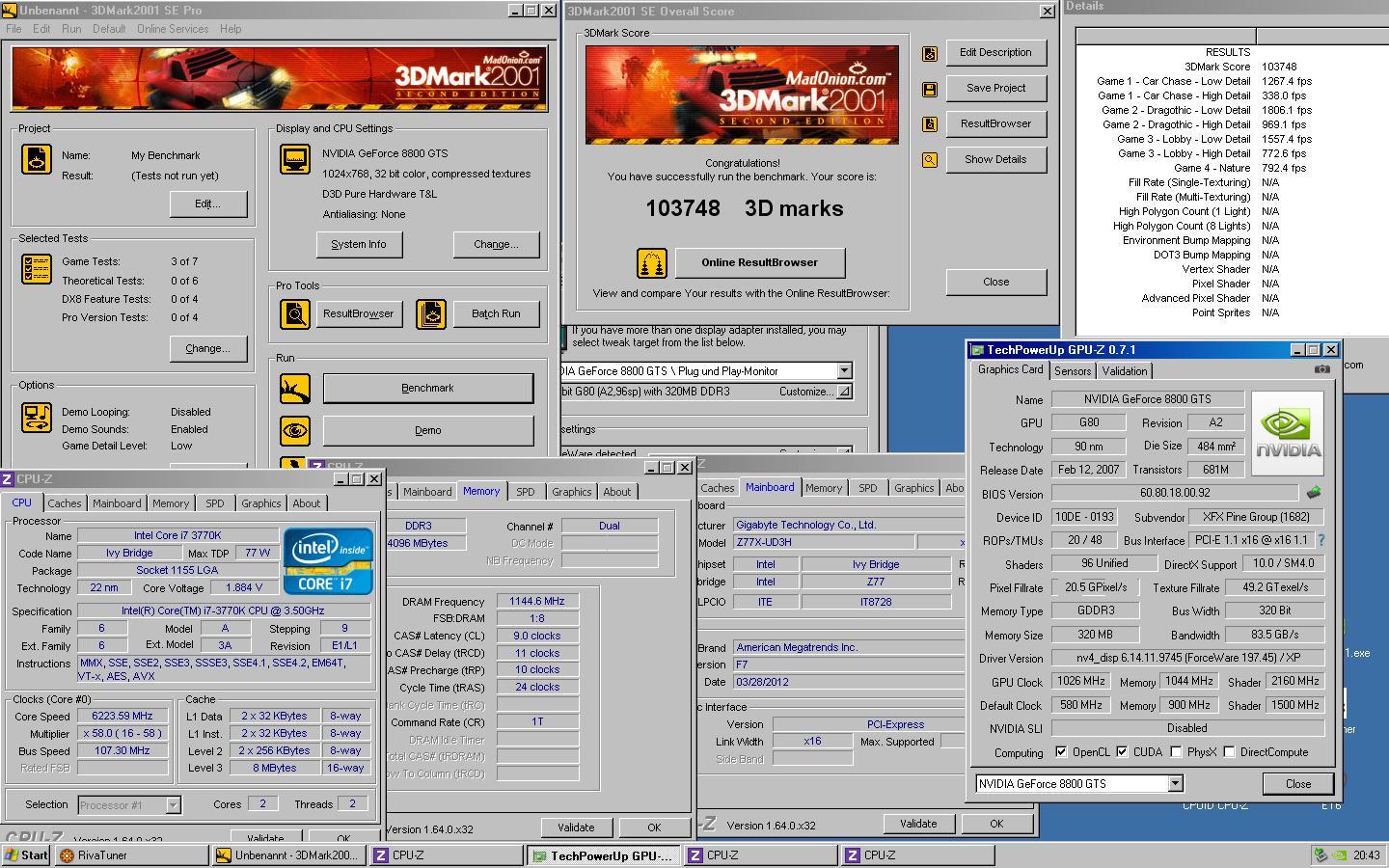The height and width of the screenshot is (868, 1389).
Task: Click the Demo button
Action: [x=427, y=430]
